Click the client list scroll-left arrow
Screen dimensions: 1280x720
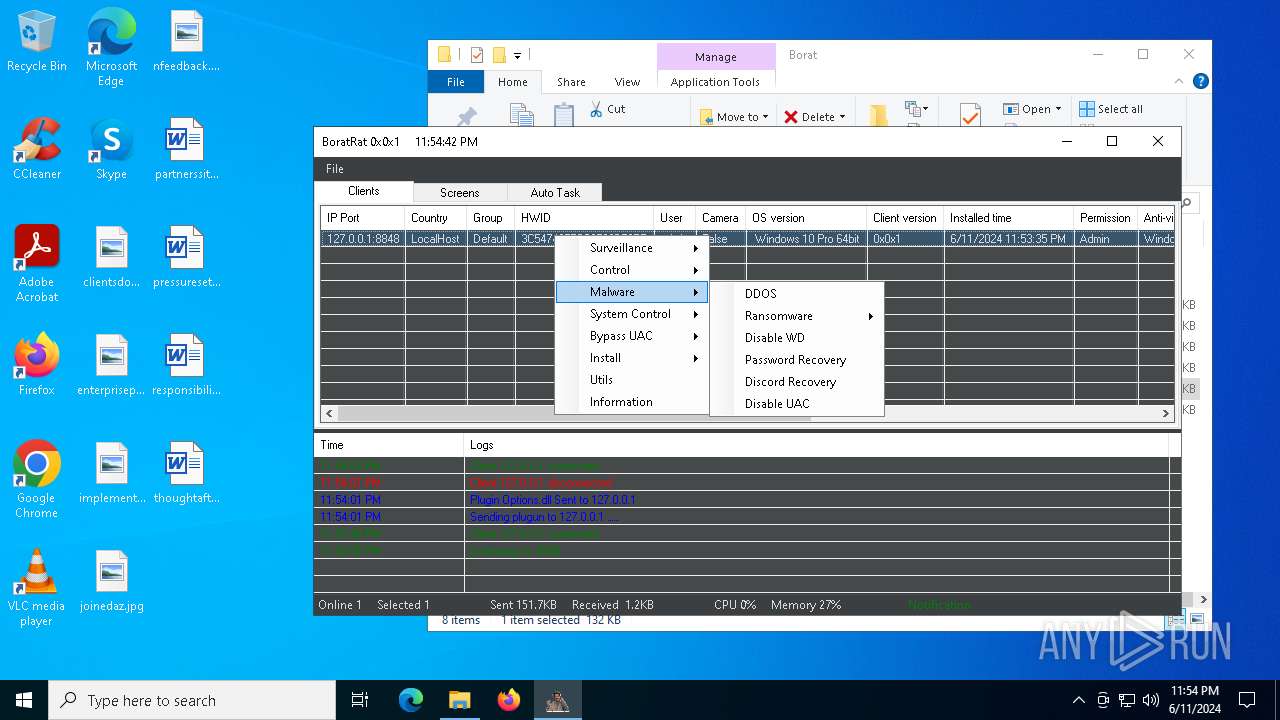point(329,413)
